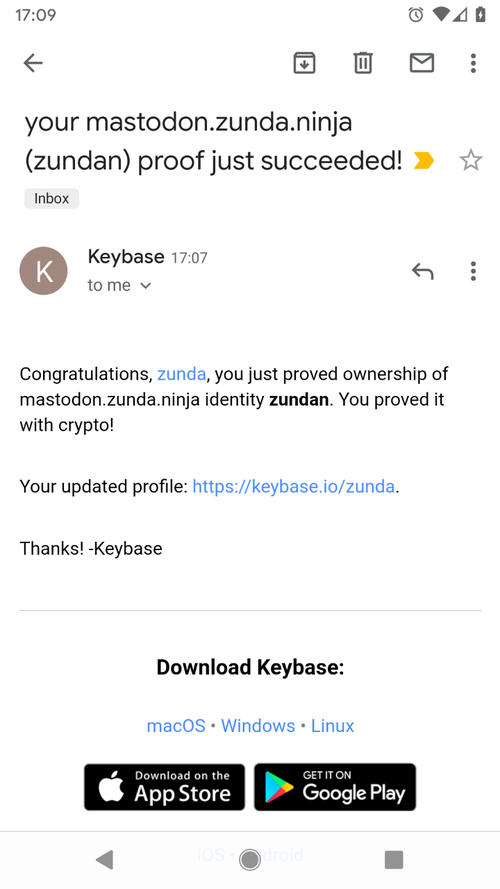Image resolution: width=500 pixels, height=889 pixels.
Task: Mark email as unread envelope icon
Action: coord(422,63)
